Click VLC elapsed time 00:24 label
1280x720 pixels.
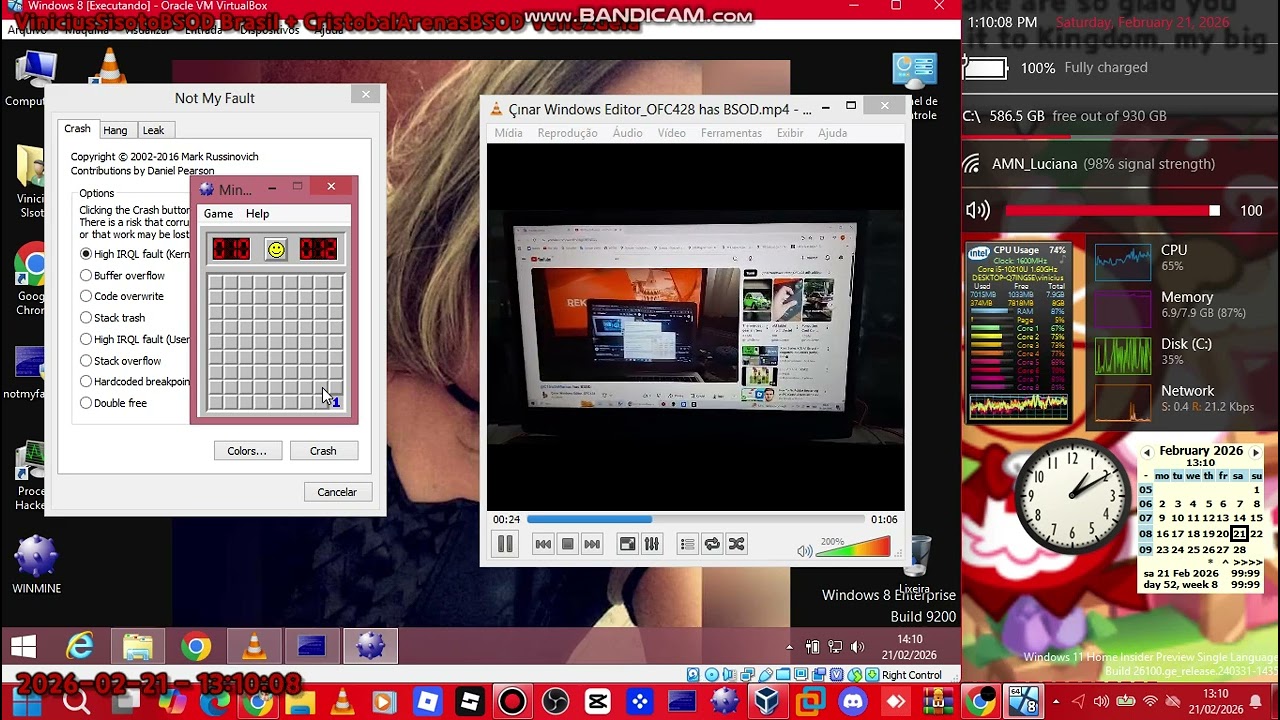click(x=506, y=520)
